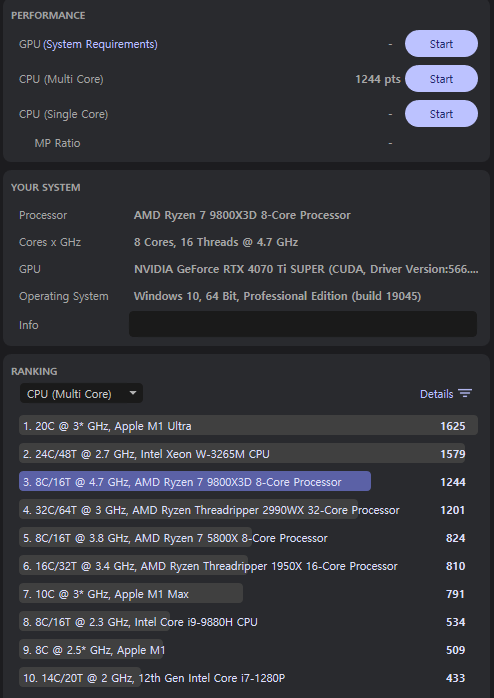This screenshot has height=698, width=494.
Task: Select the Intel Xeon W-3265M ranking bar
Action: 242,454
